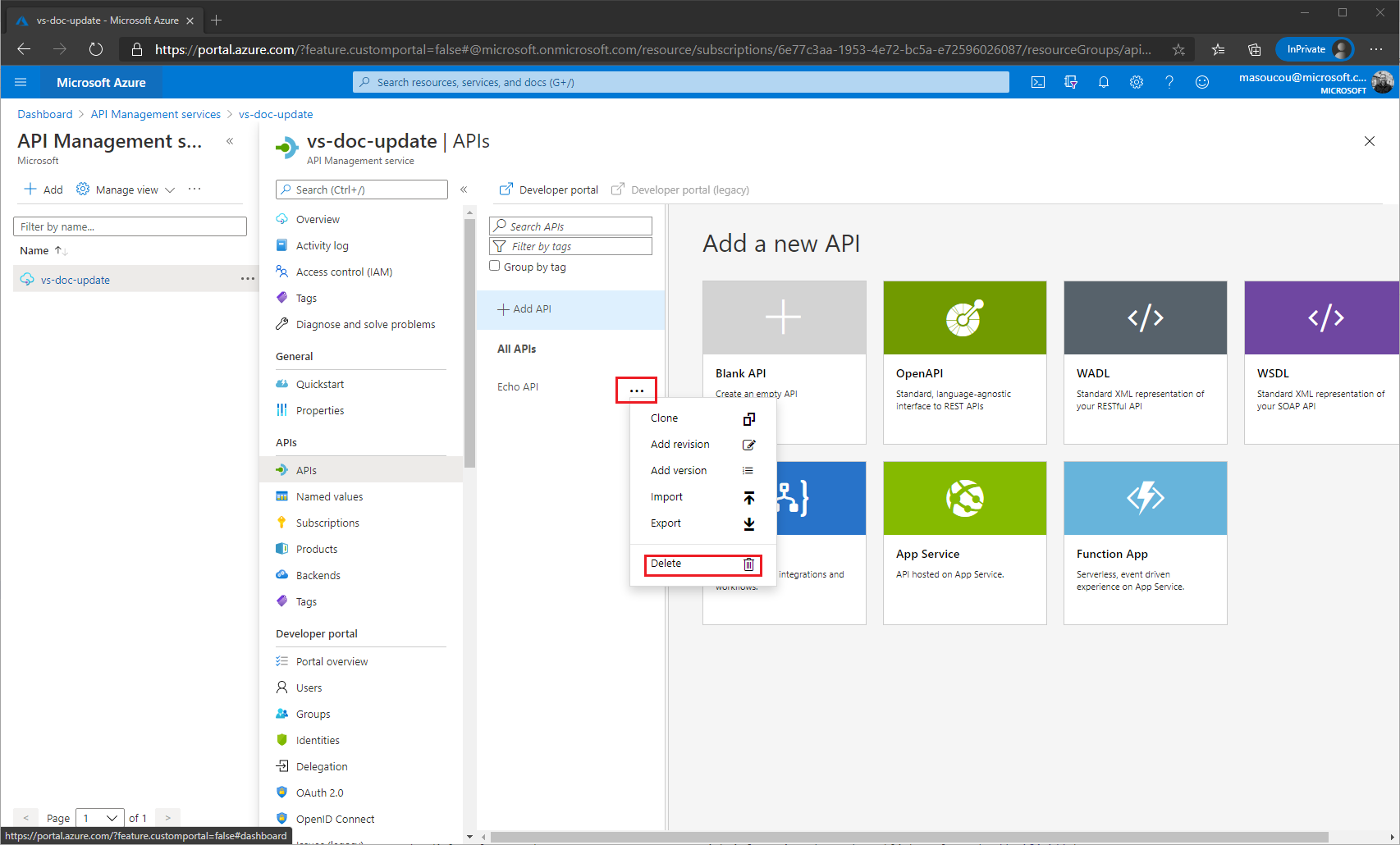This screenshot has width=1400, height=845.
Task: Click Add to create a service
Action: (43, 190)
